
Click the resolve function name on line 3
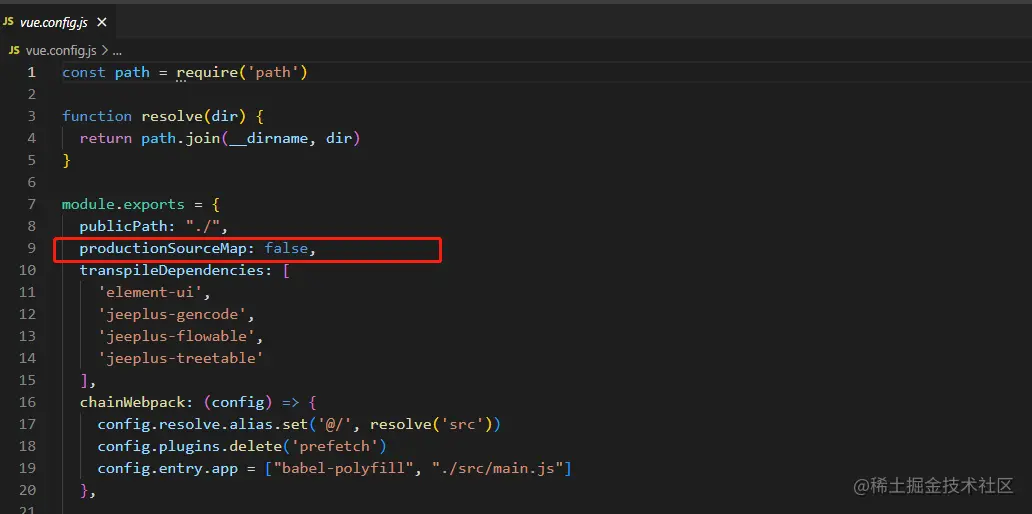tap(171, 116)
